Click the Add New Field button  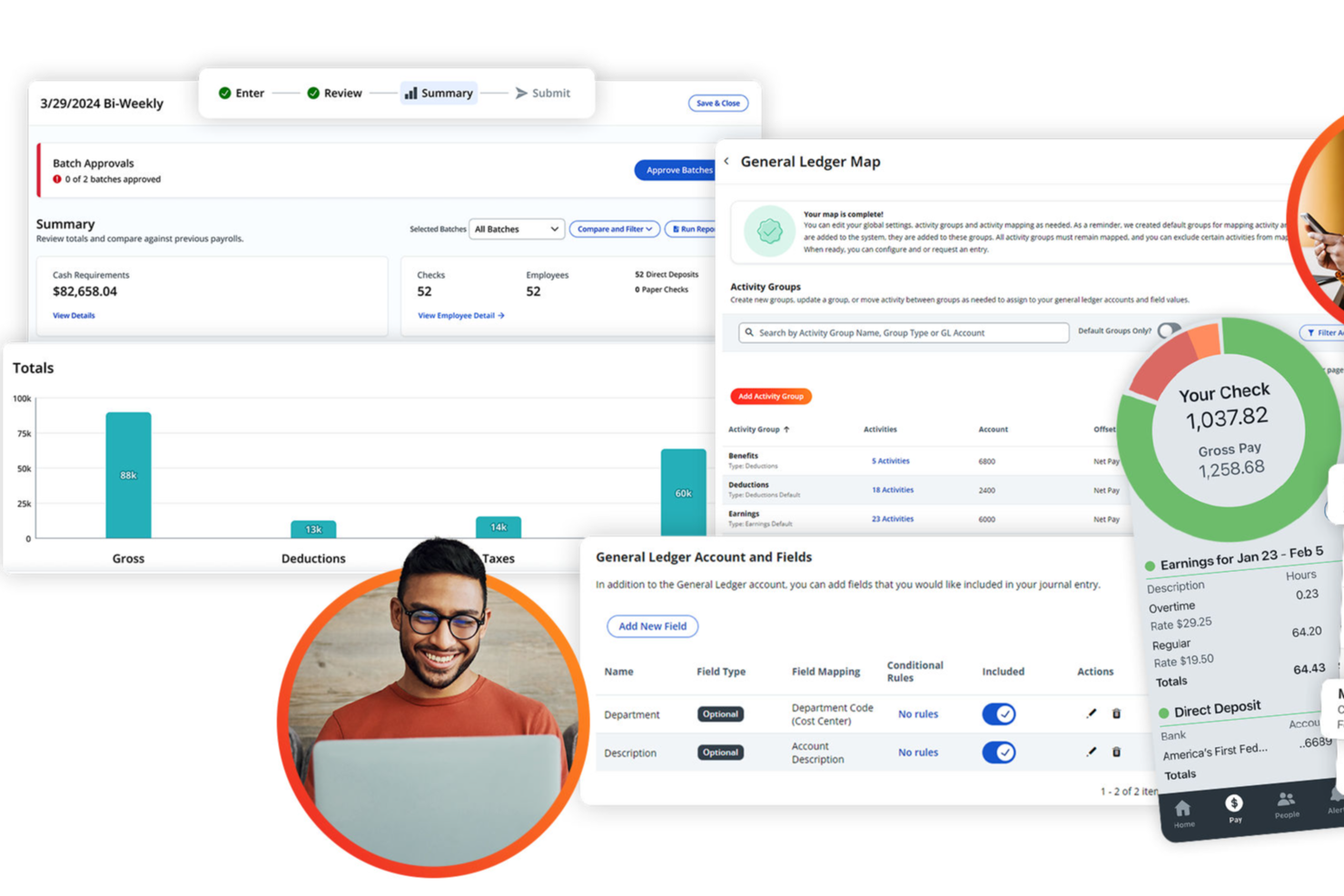[x=652, y=625]
